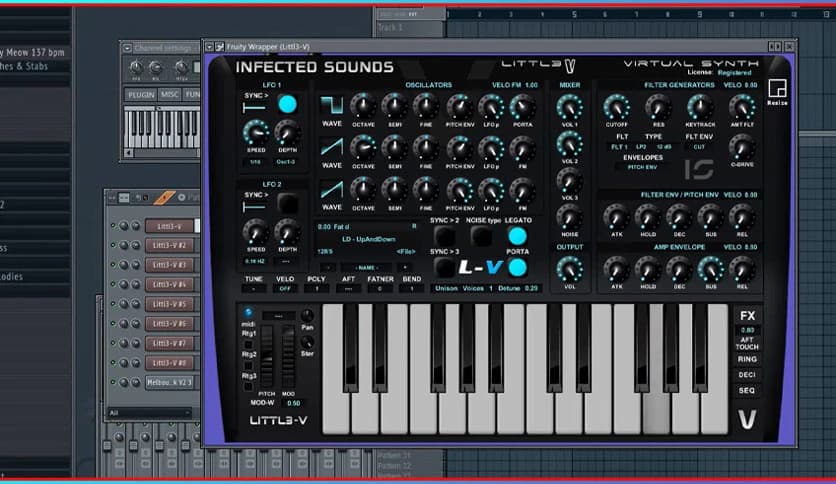Click the RING effect button
836x484 pixels.
(747, 359)
